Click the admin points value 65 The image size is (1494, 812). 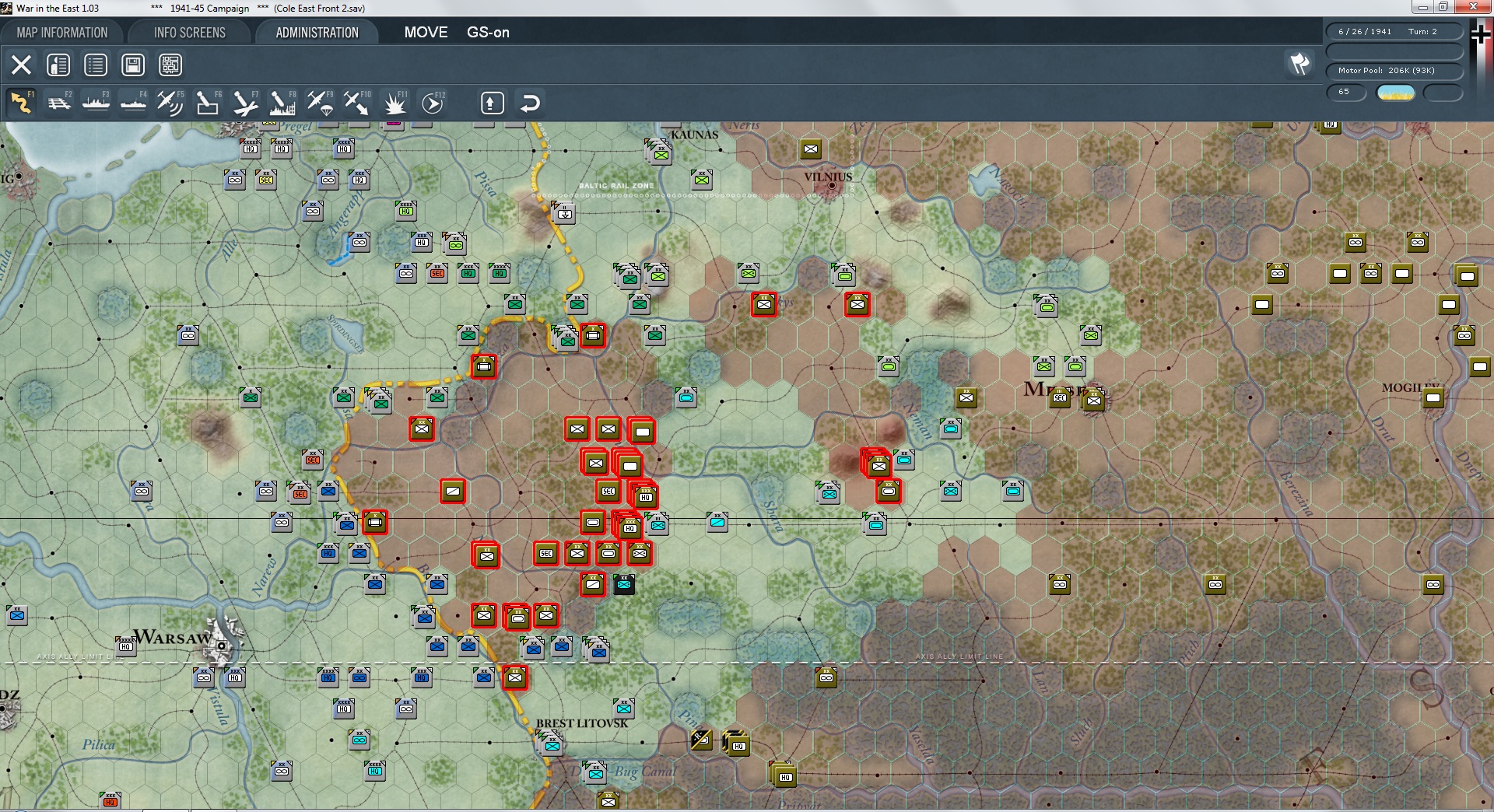[x=1346, y=92]
